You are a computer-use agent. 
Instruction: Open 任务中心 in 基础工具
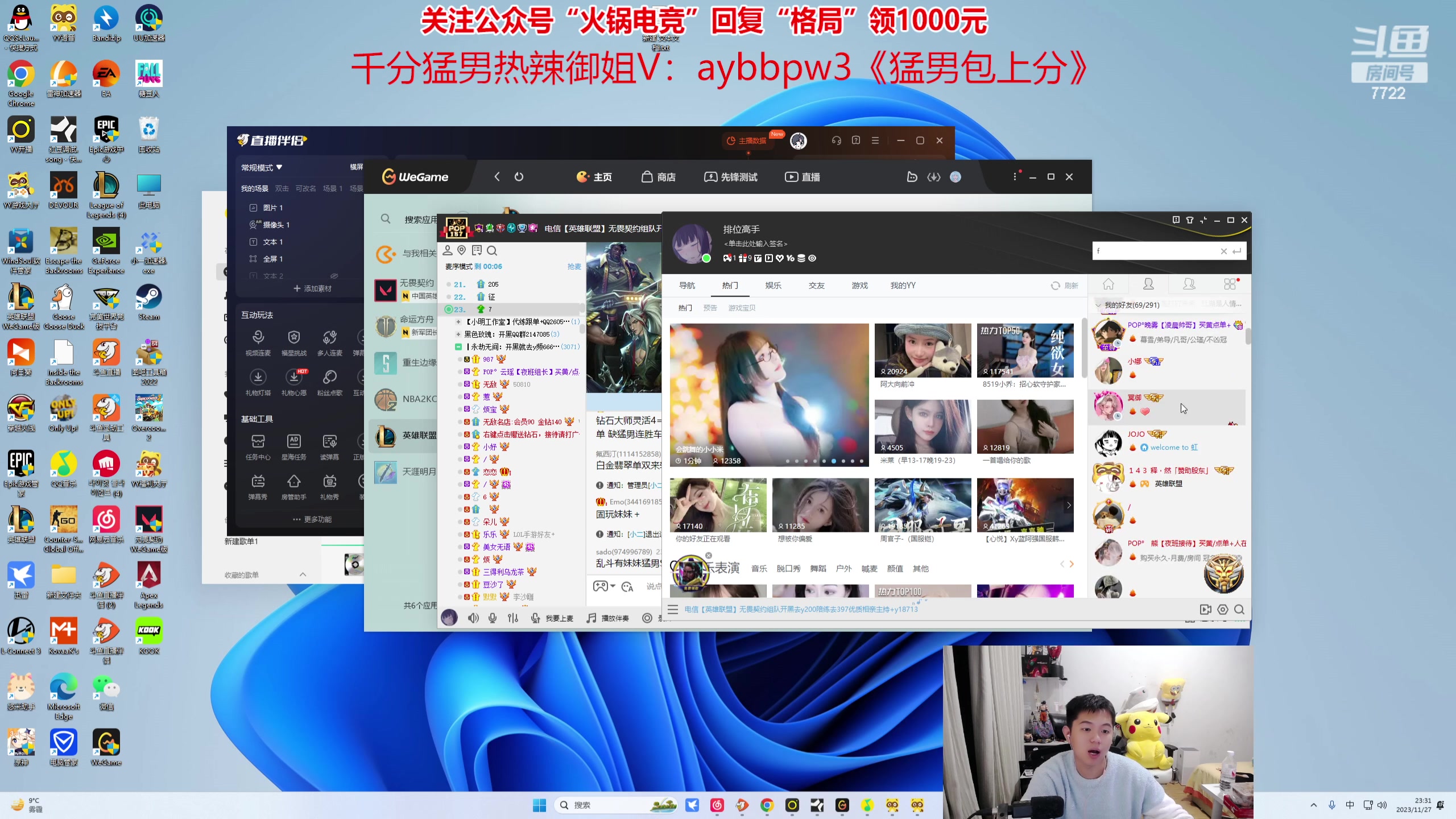(x=258, y=447)
